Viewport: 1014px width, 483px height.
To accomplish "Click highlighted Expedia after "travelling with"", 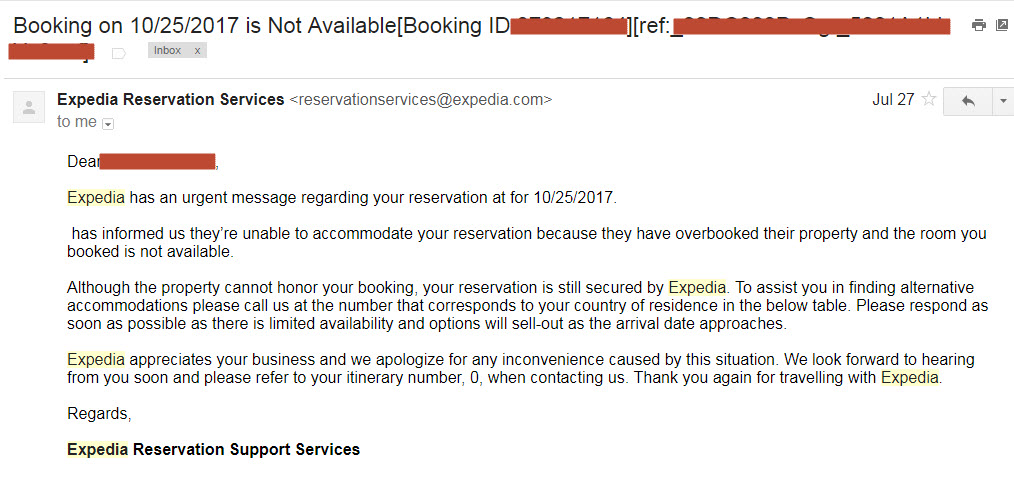I will point(909,377).
